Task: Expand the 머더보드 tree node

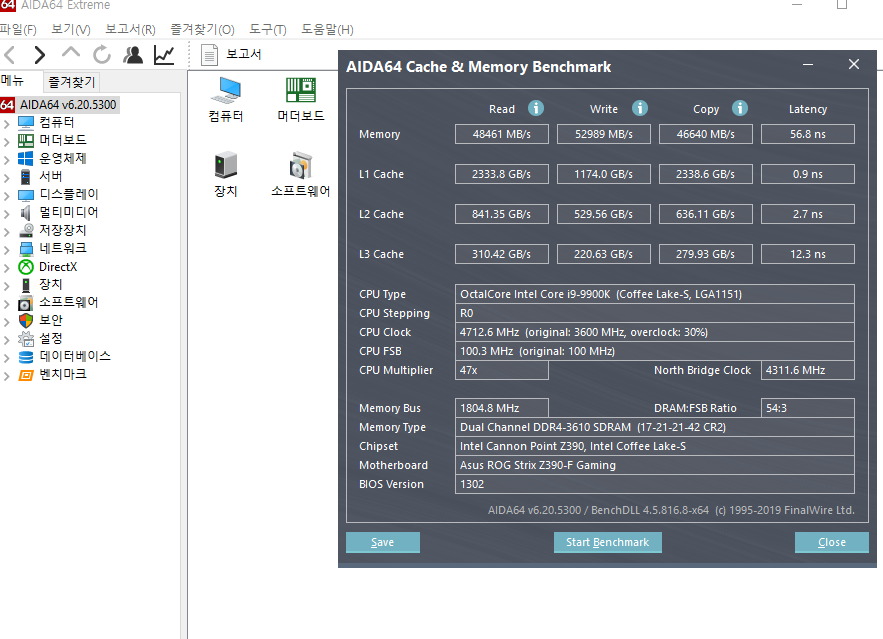Action: pos(7,141)
